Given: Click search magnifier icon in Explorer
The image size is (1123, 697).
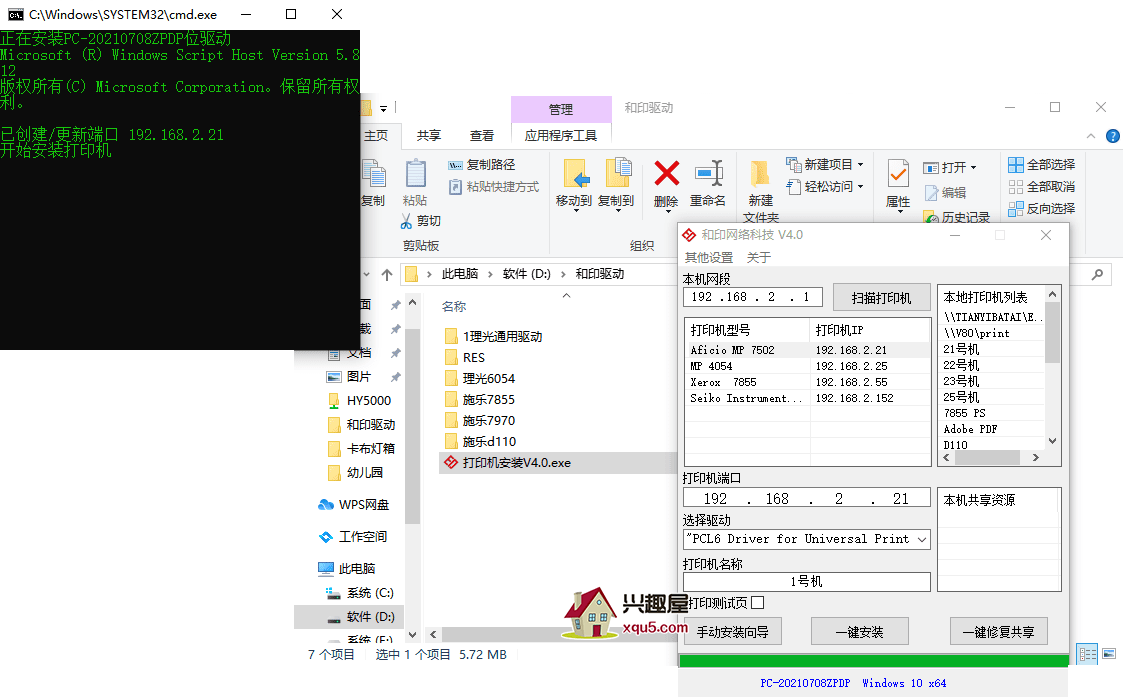Looking at the screenshot, I should pyautogui.click(x=1097, y=274).
